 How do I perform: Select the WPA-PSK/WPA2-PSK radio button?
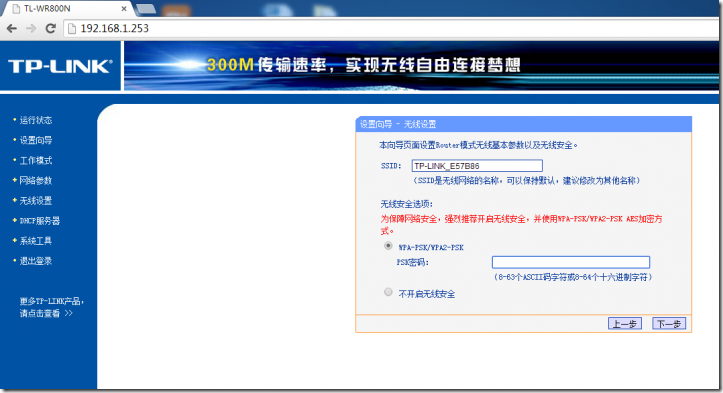(388, 246)
